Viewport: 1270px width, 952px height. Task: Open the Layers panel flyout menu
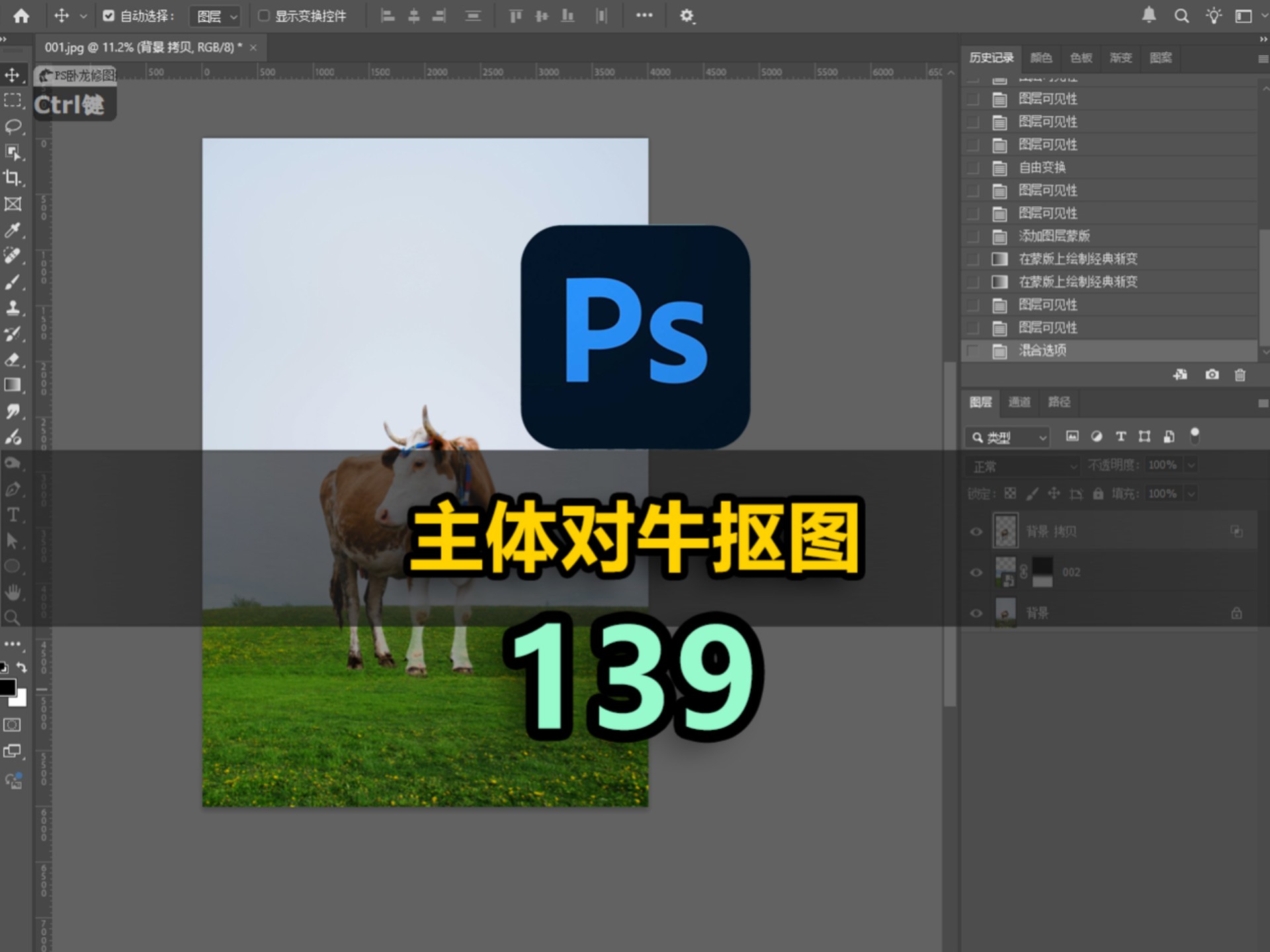point(1262,403)
